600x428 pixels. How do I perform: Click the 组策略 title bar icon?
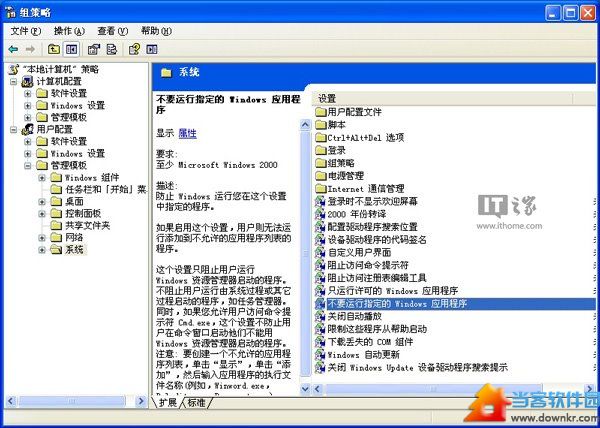(10, 12)
